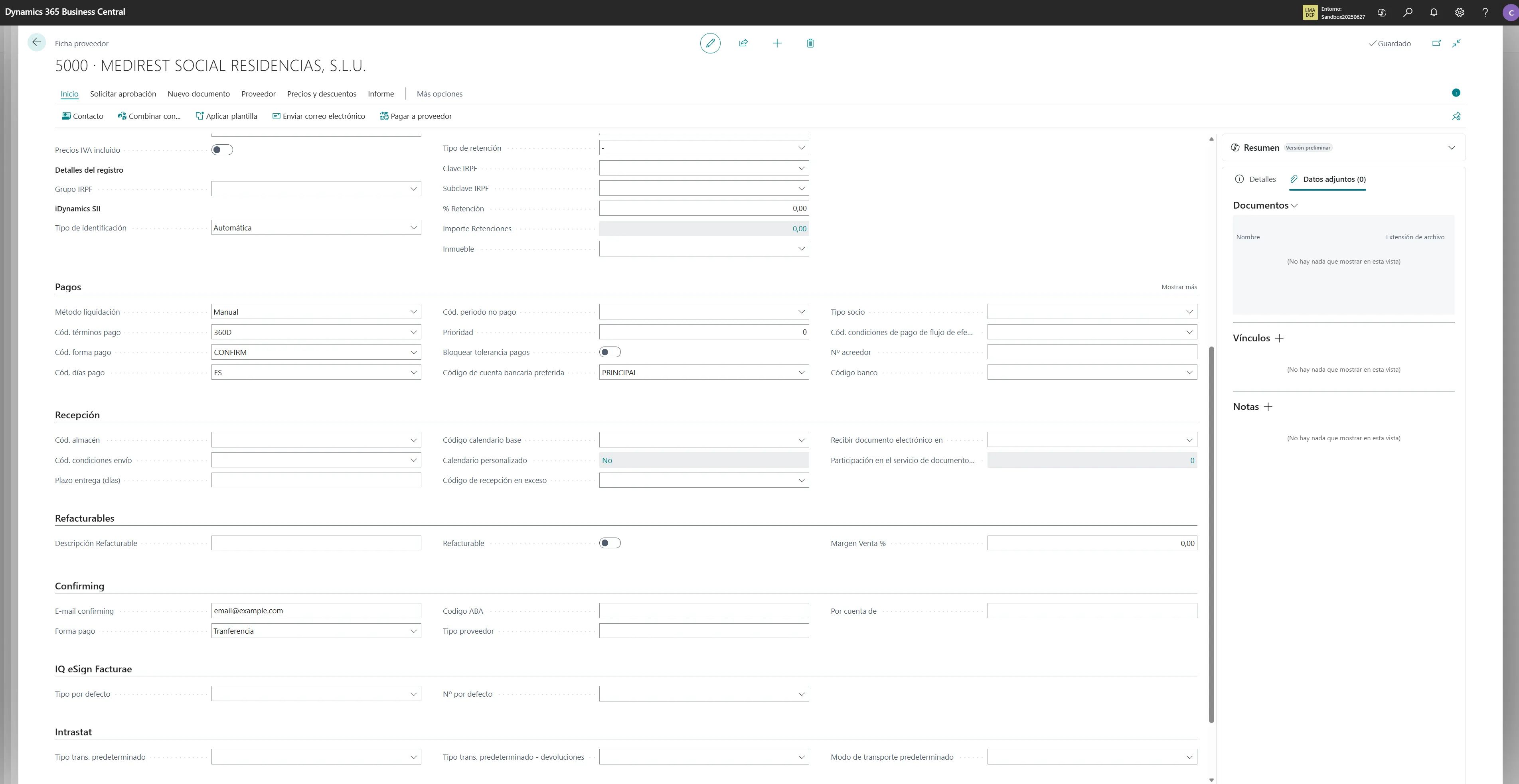Click the green information circle icon
Image resolution: width=1519 pixels, height=784 pixels.
click(x=1456, y=93)
